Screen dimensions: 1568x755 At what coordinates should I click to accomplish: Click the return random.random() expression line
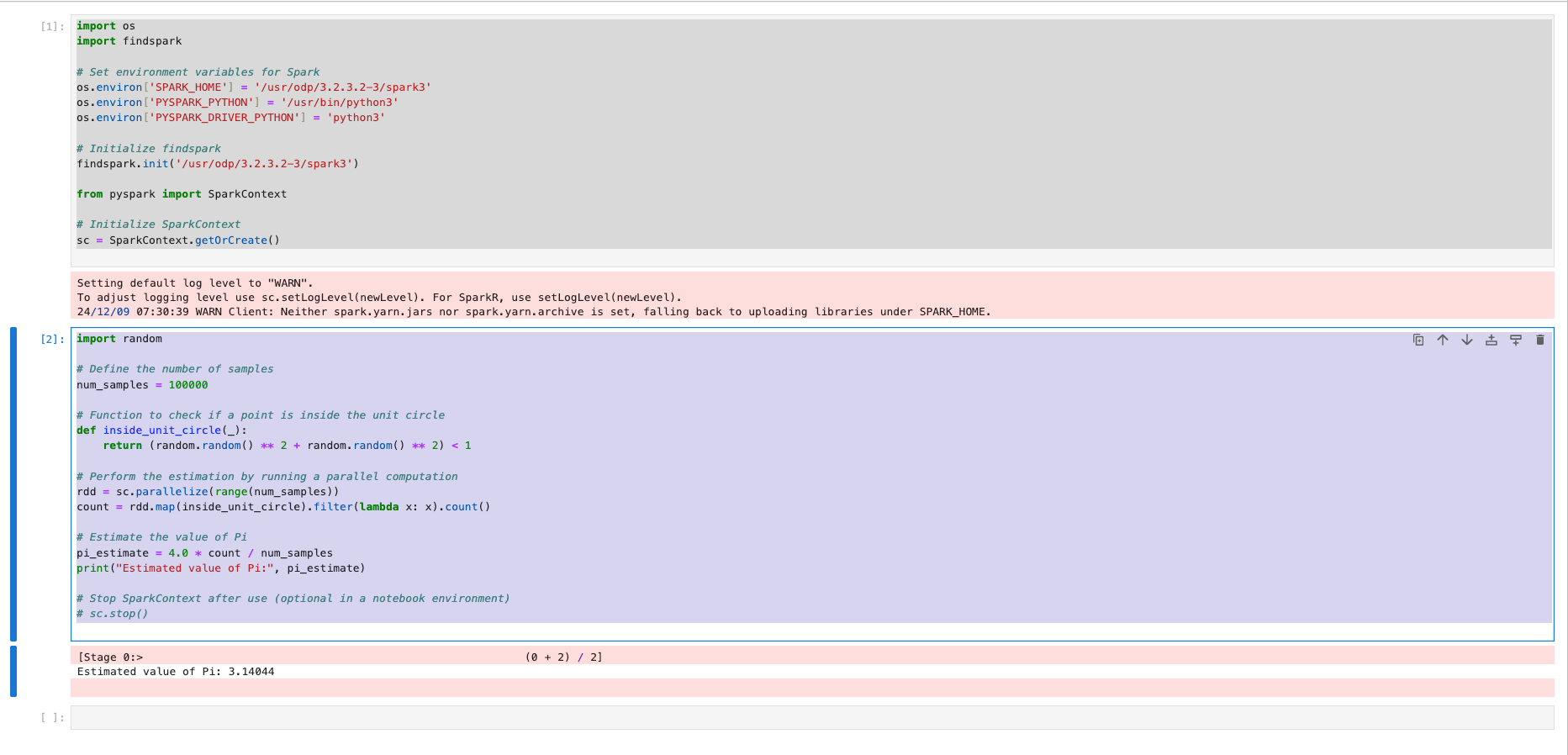pyautogui.click(x=287, y=446)
